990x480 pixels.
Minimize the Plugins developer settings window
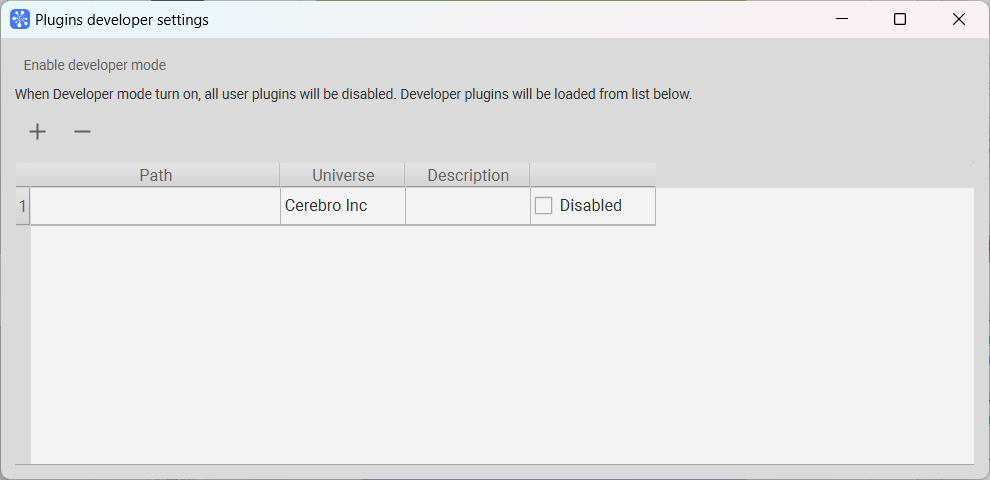(x=842, y=20)
